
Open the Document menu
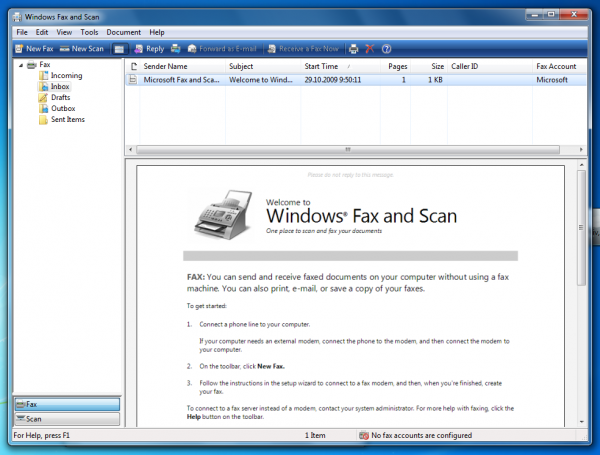pos(124,32)
